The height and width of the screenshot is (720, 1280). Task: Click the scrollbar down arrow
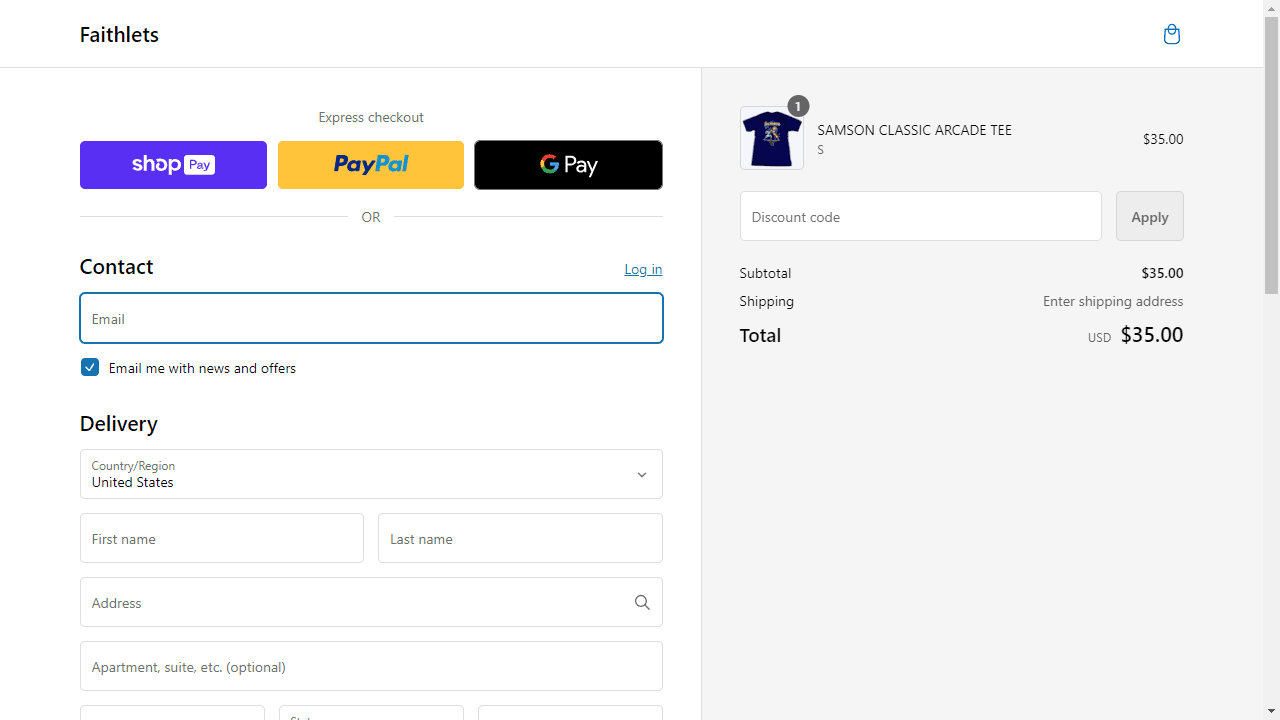point(1272,711)
